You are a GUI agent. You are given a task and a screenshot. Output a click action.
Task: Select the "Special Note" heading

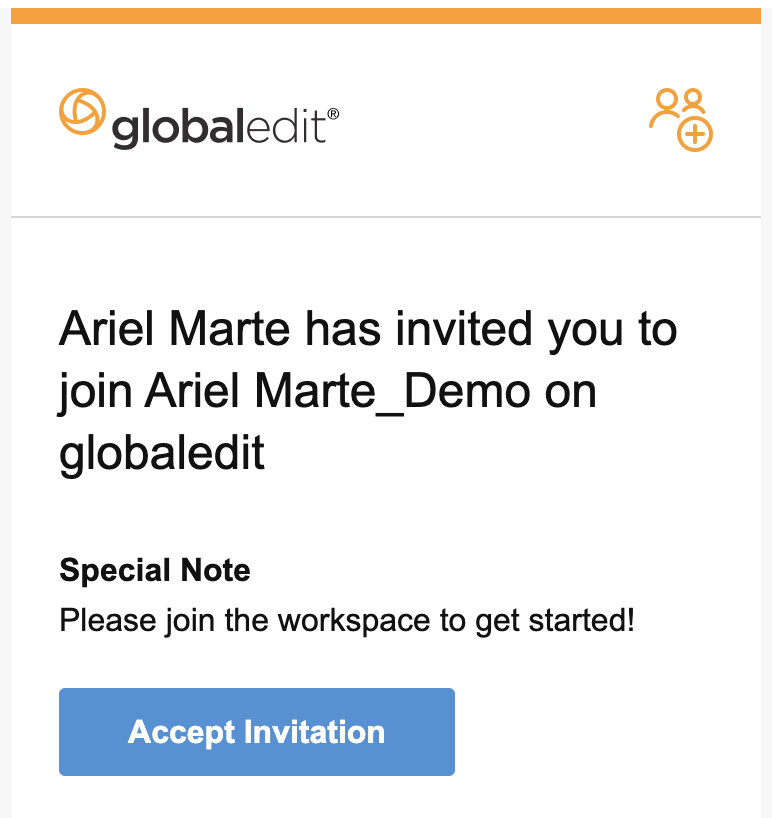coord(155,570)
